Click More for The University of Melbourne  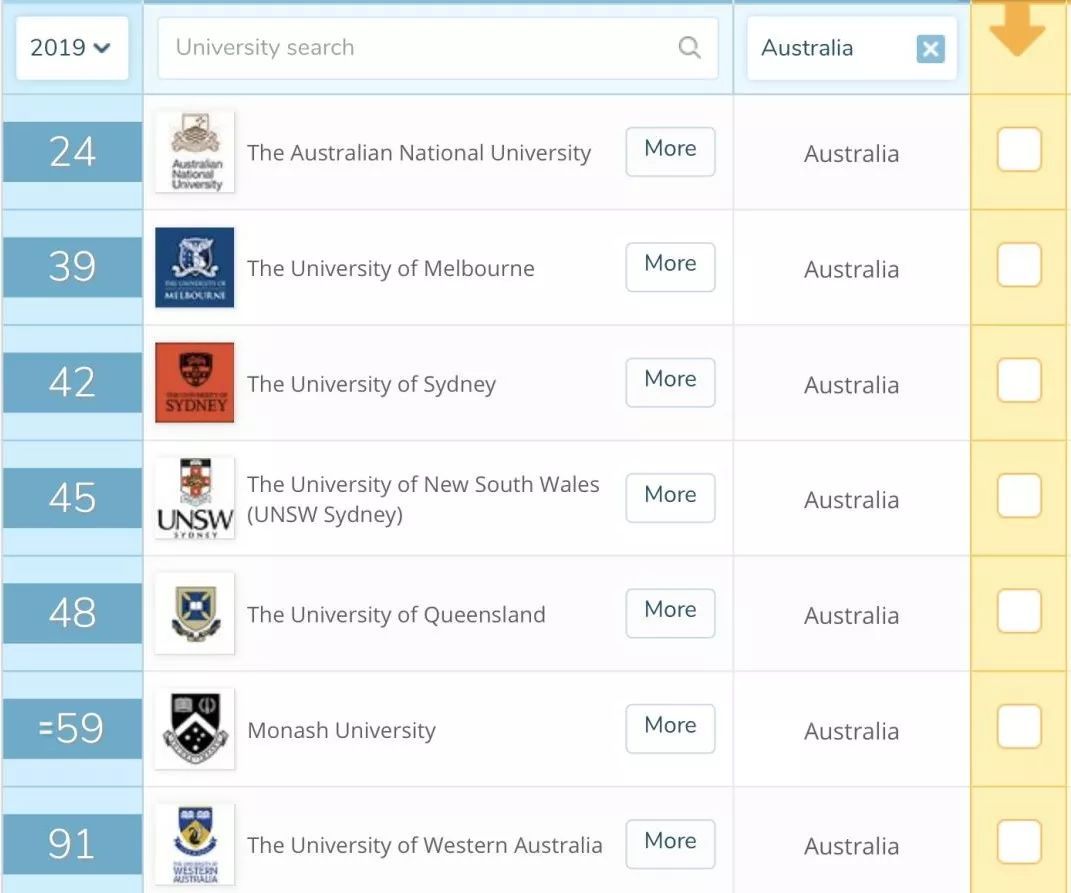pyautogui.click(x=670, y=265)
